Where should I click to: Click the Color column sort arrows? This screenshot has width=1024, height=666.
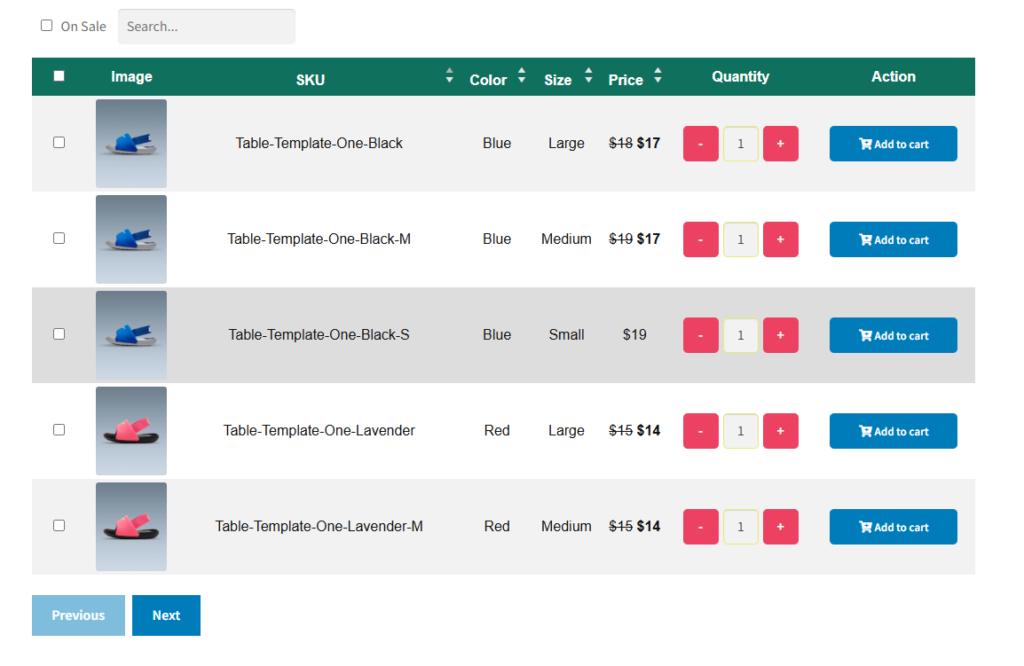(521, 76)
